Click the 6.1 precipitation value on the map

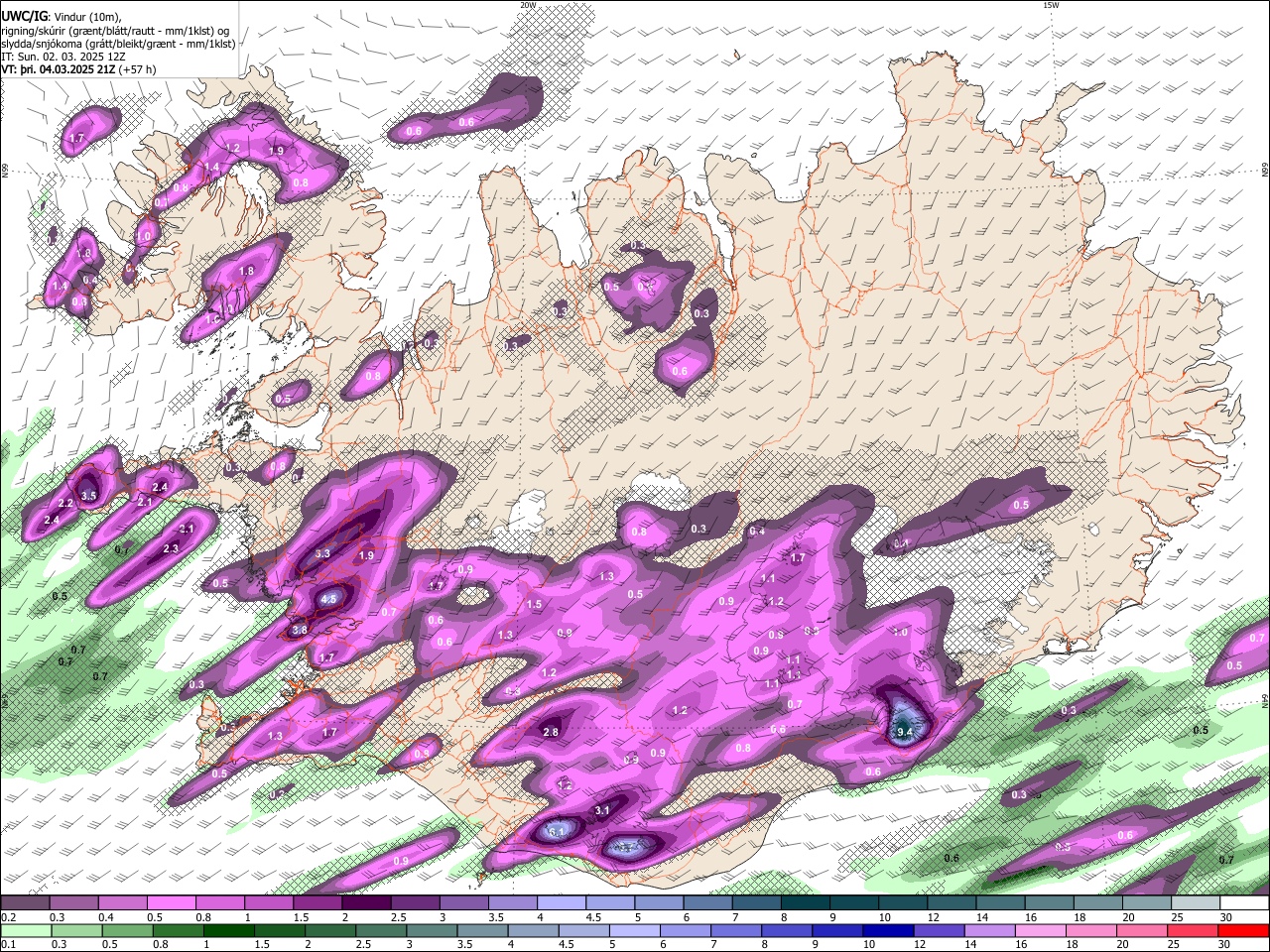click(557, 831)
